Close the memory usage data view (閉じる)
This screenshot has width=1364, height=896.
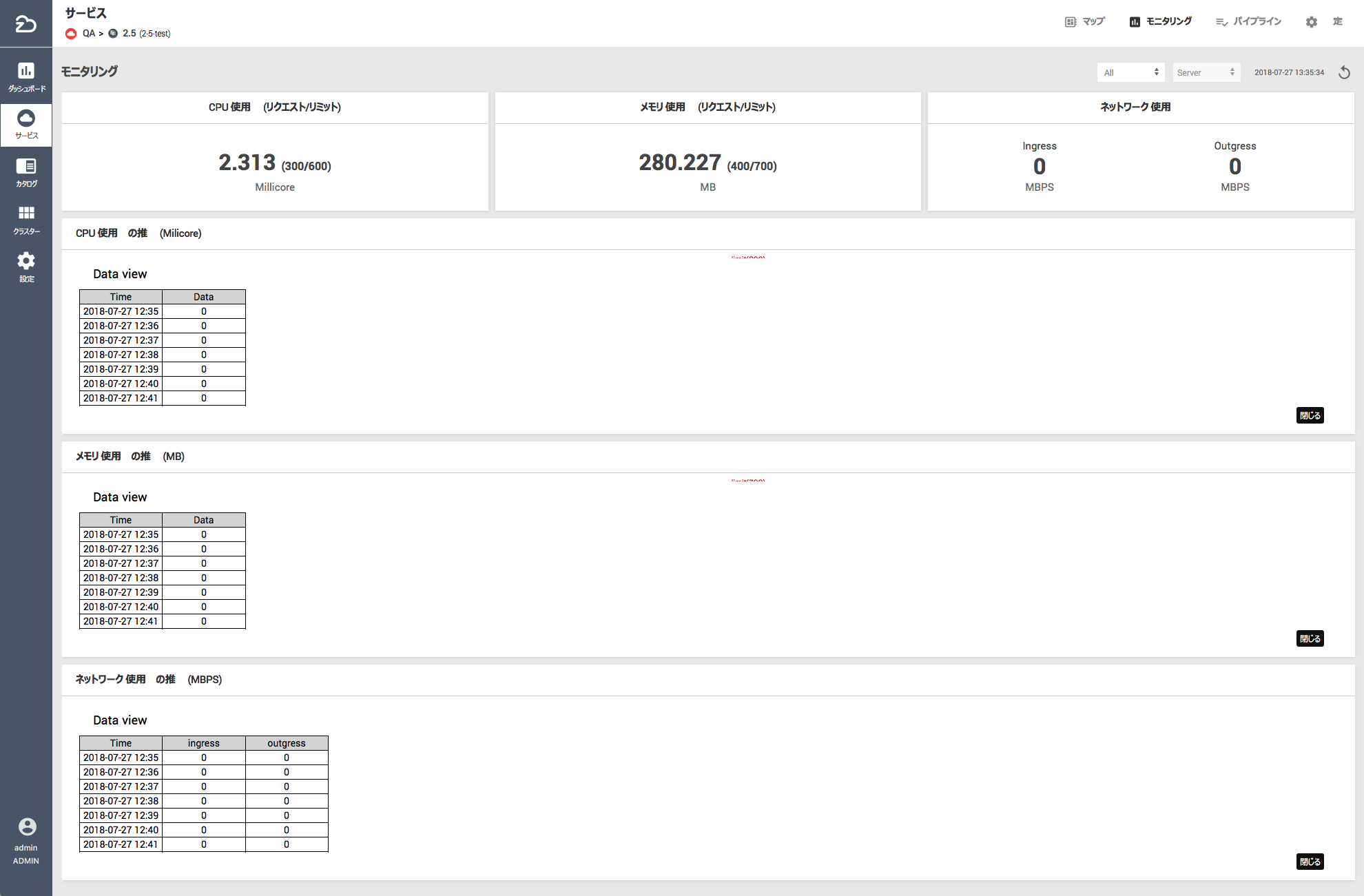pyautogui.click(x=1310, y=638)
